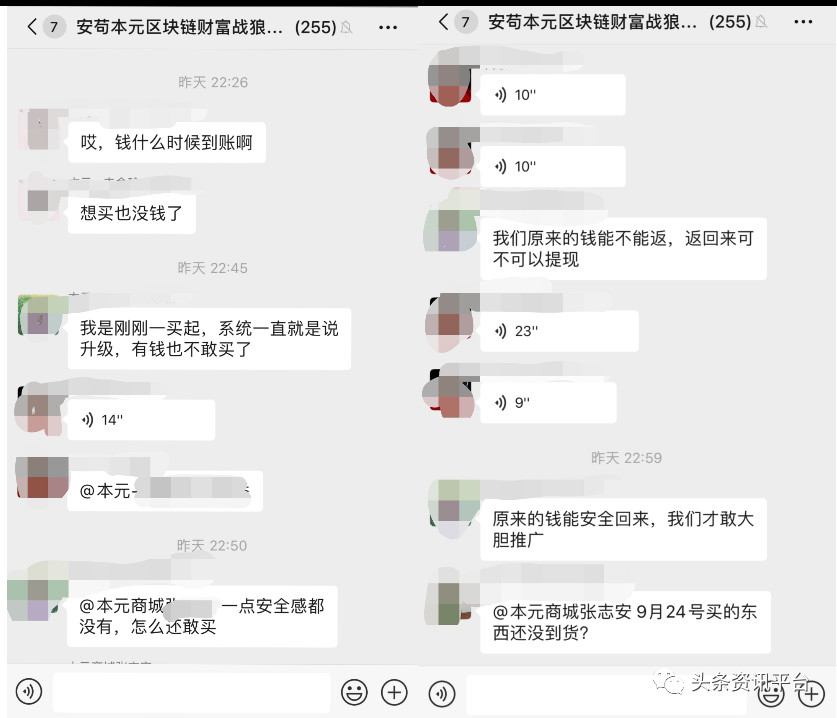Switch to voice input in right chat

(x=442, y=693)
